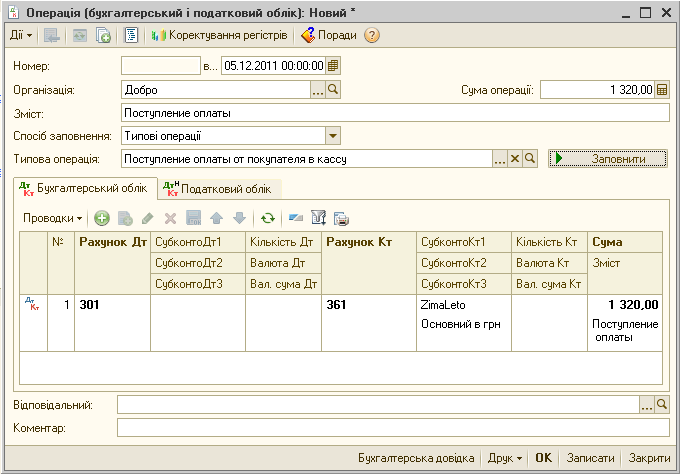Image resolution: width=680 pixels, height=474 pixels.
Task: Click the refresh document toolbar icon
Action: click(80, 35)
